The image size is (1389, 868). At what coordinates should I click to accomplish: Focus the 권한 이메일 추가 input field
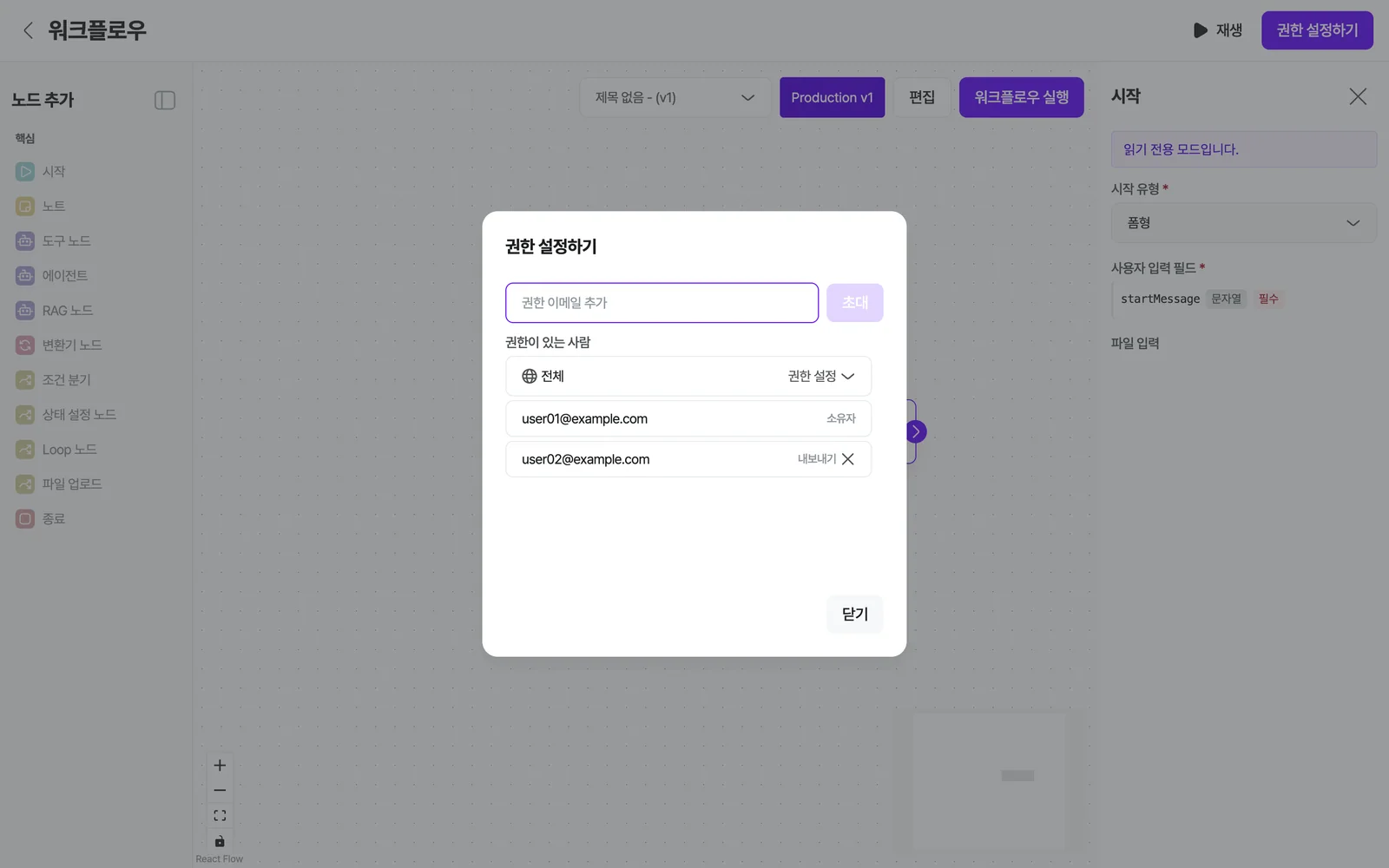click(x=662, y=303)
